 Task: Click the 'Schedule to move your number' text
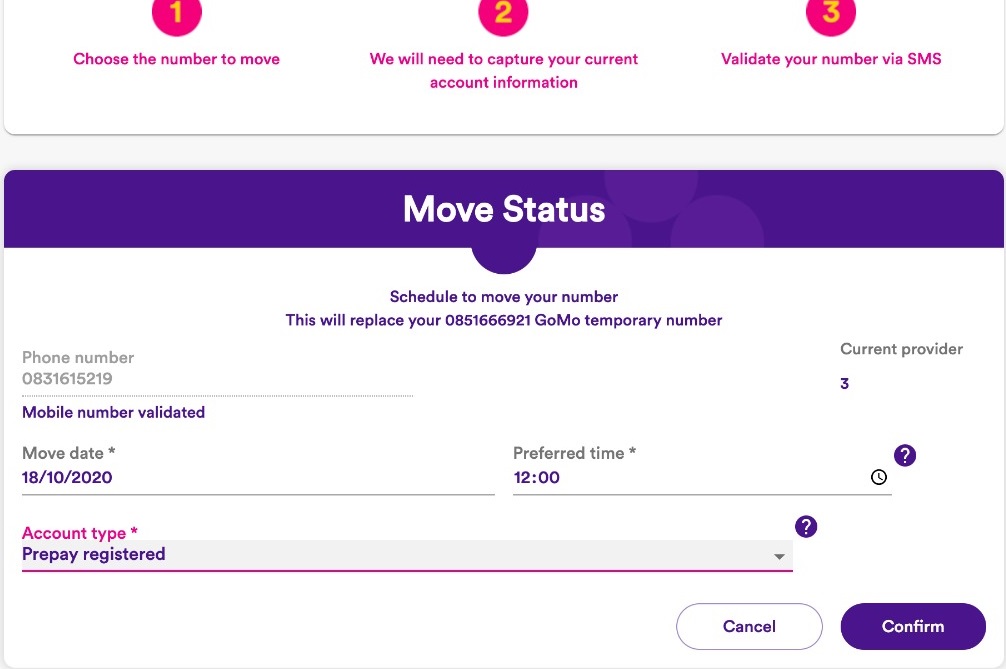coord(503,297)
